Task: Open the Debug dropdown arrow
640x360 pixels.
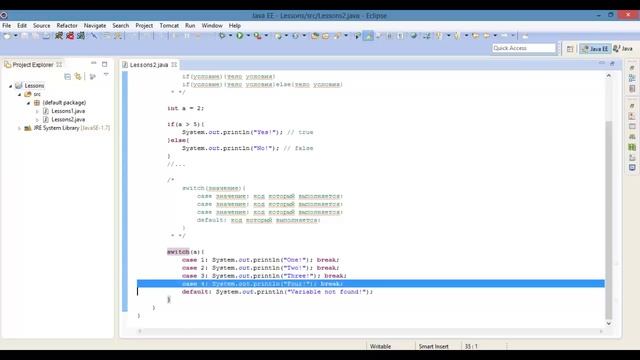Action: tap(230, 36)
